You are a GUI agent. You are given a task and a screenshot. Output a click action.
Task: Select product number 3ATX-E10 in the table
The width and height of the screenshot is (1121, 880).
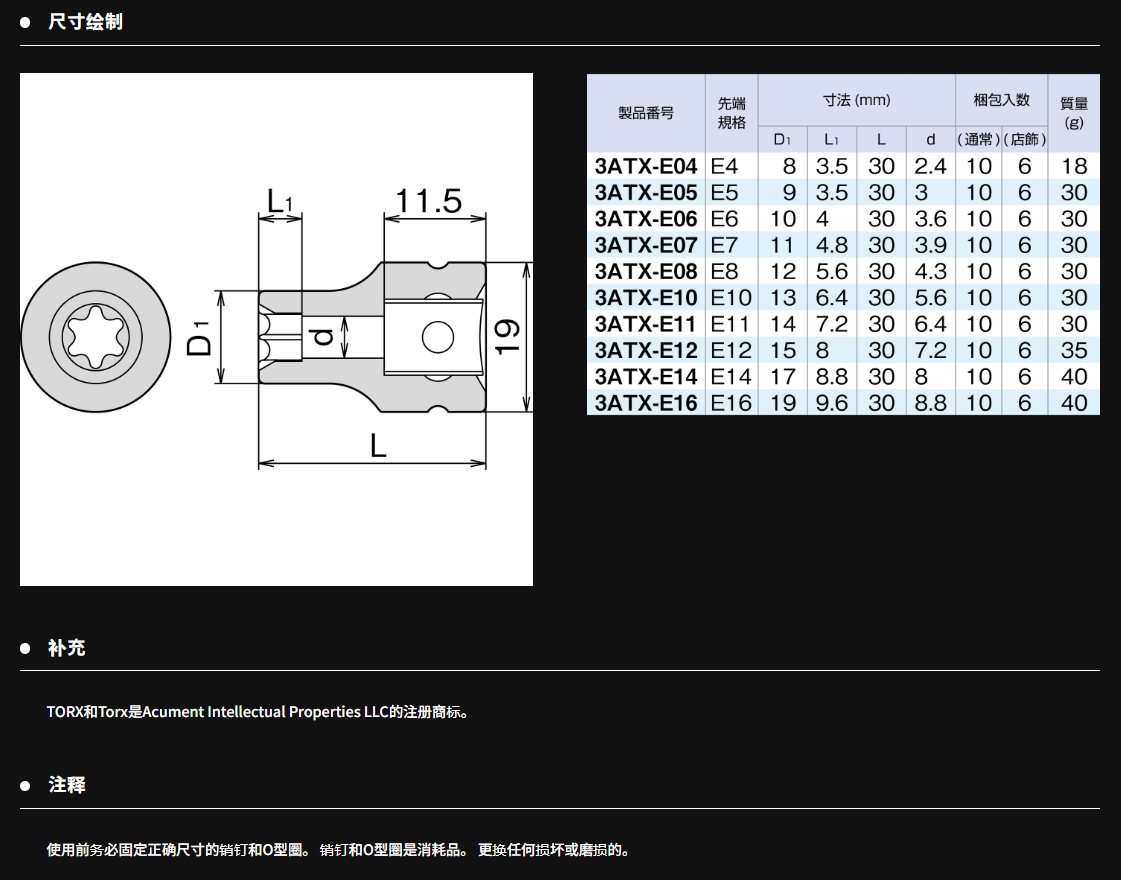645,298
